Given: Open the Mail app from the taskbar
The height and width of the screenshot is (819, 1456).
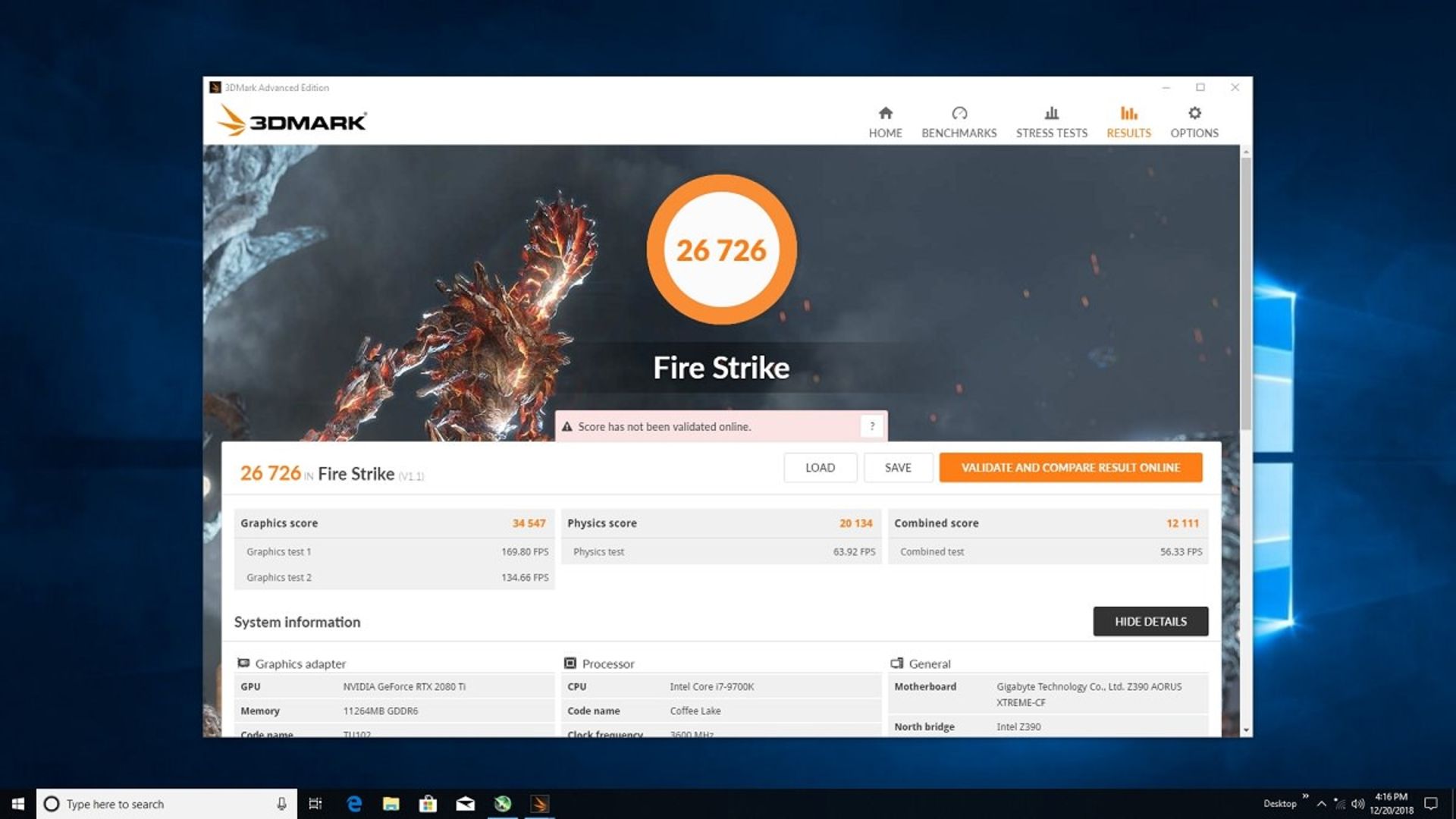Looking at the screenshot, I should (466, 804).
